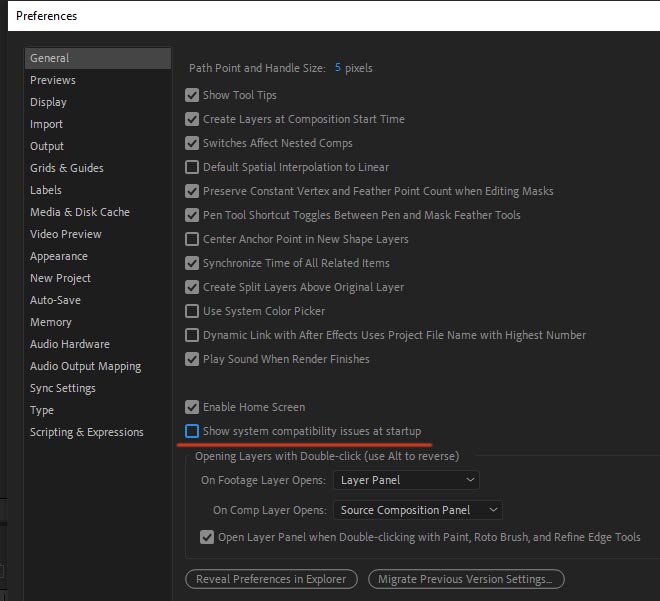Enable Default Spatial Interpolation to Linear
The image size is (660, 601).
click(192, 167)
